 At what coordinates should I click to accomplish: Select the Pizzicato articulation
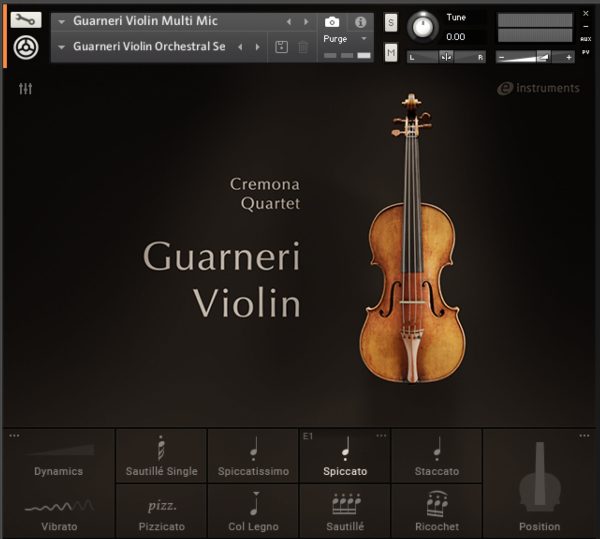161,511
